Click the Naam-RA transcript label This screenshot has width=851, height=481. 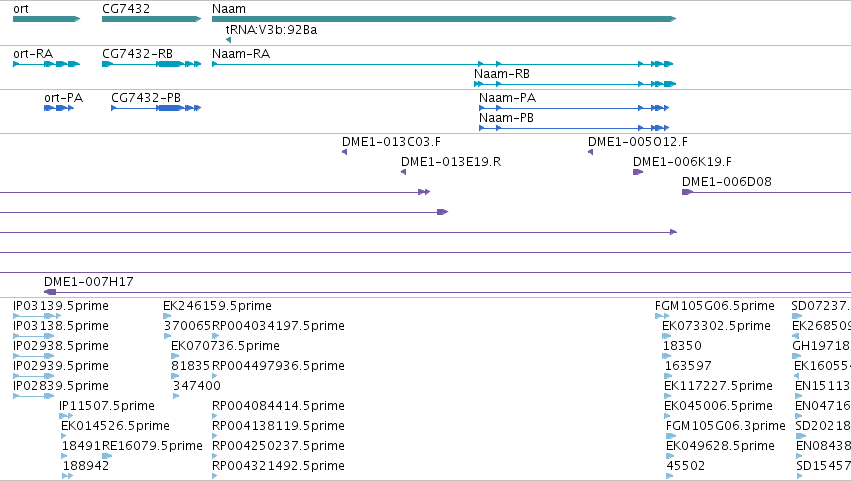(x=241, y=54)
